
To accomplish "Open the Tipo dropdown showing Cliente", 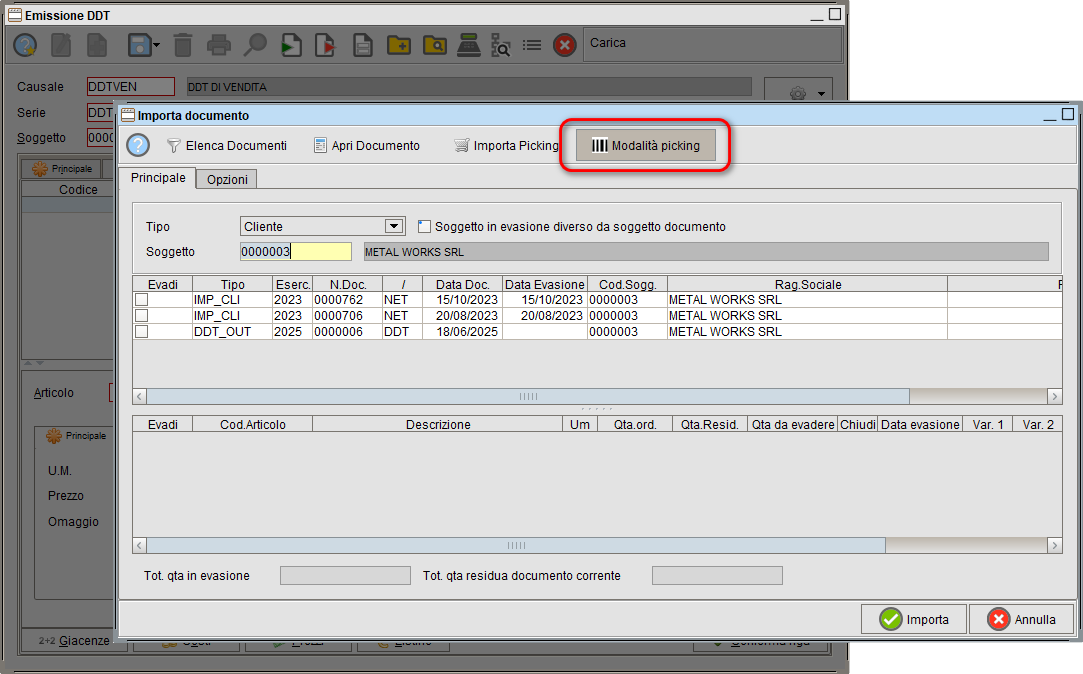I will (x=394, y=226).
